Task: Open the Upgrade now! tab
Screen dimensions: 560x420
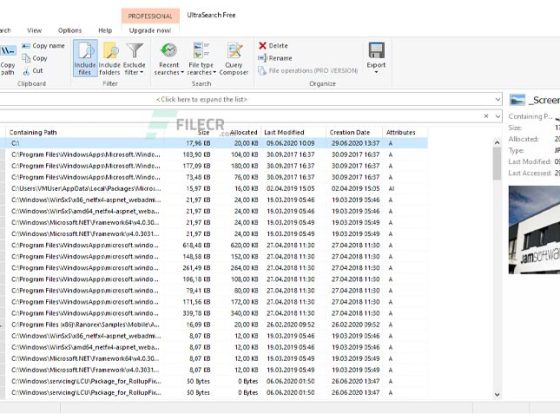Action: [150, 30]
